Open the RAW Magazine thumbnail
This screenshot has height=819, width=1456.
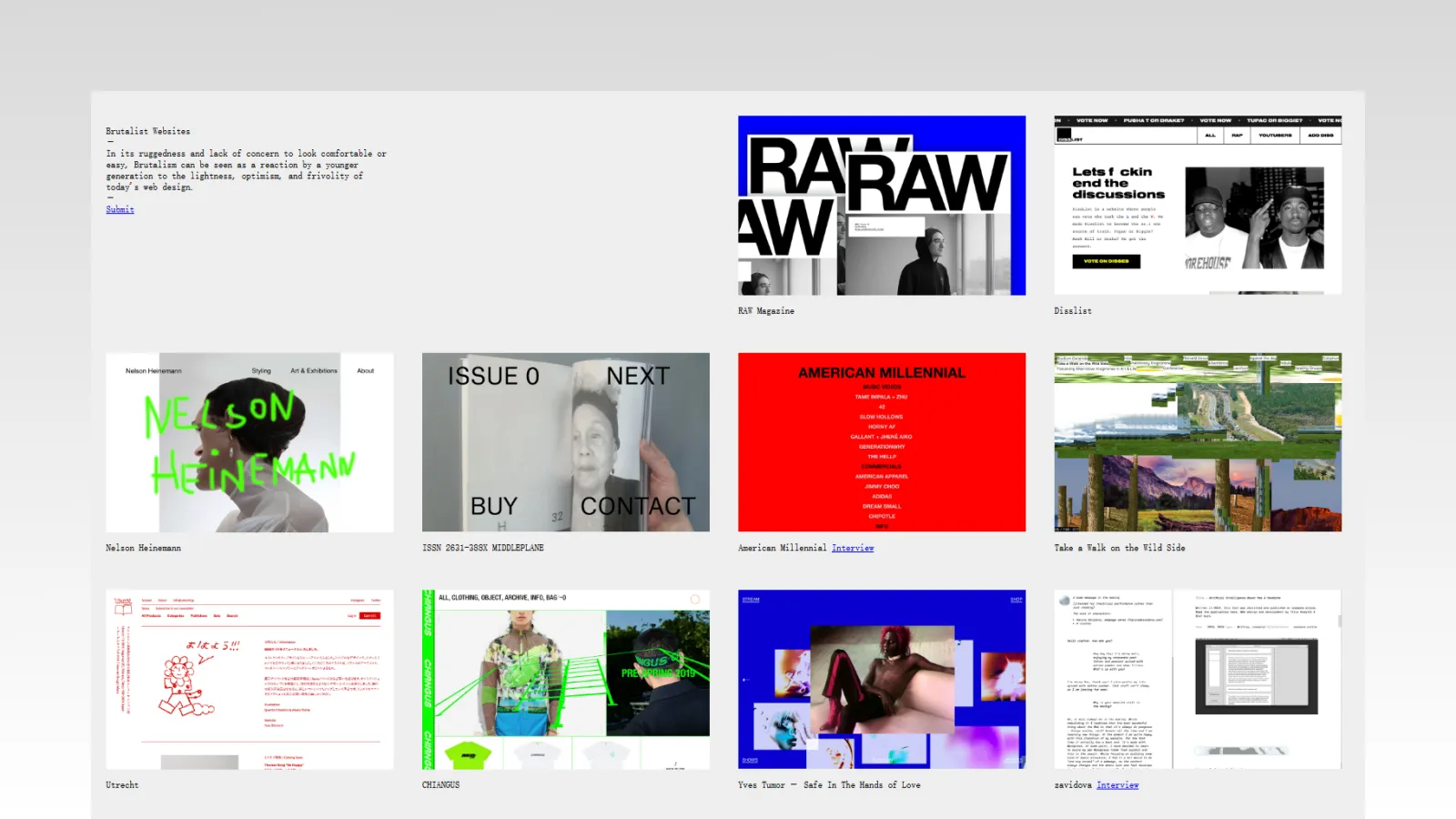(x=881, y=207)
